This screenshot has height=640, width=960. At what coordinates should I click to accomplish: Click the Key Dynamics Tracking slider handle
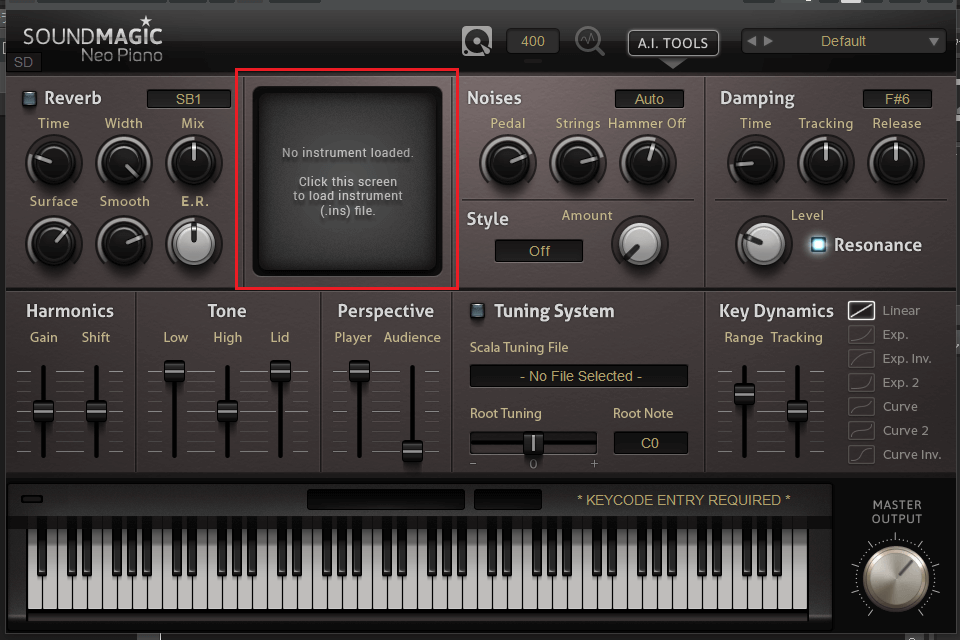point(797,411)
